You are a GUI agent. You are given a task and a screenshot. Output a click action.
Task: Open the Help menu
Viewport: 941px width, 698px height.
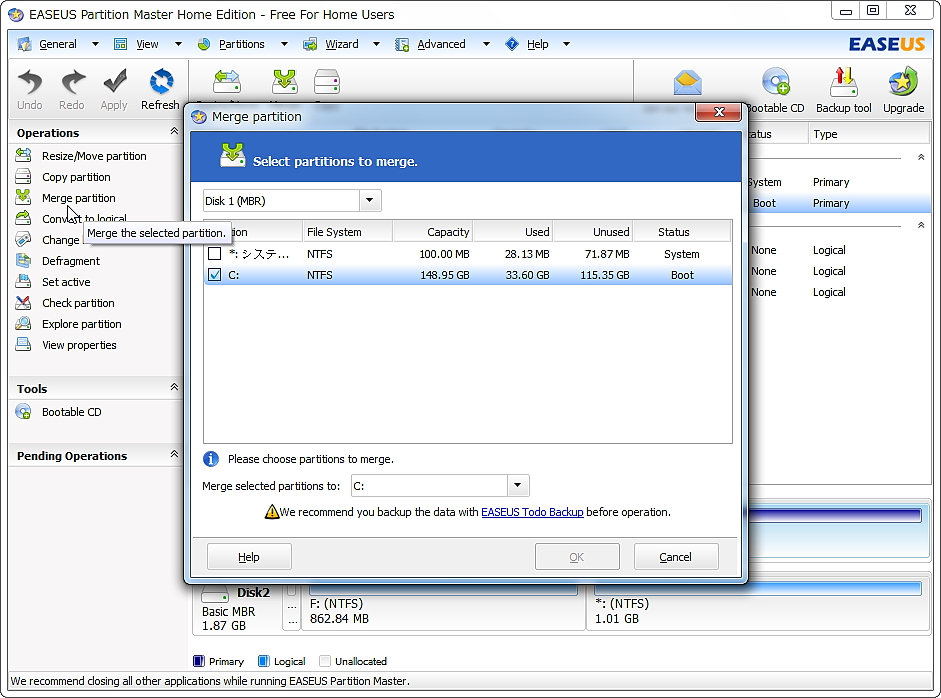(x=537, y=44)
